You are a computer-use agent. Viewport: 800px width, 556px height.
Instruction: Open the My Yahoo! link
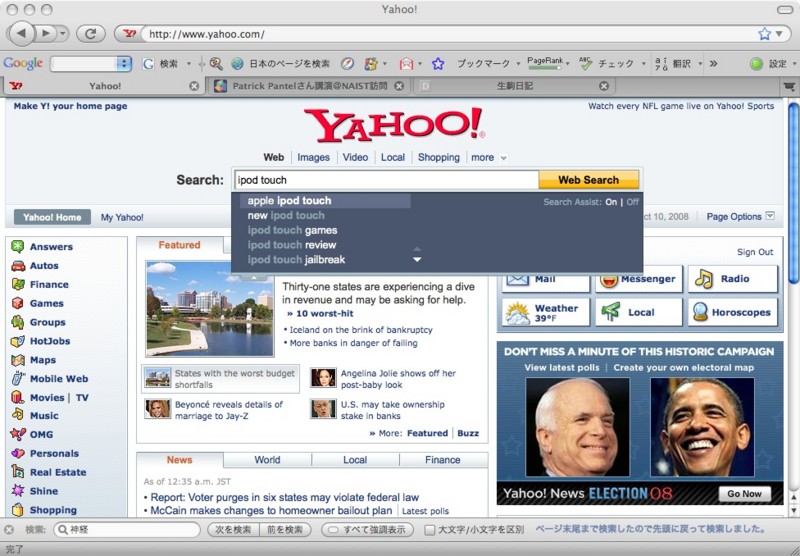tap(122, 218)
